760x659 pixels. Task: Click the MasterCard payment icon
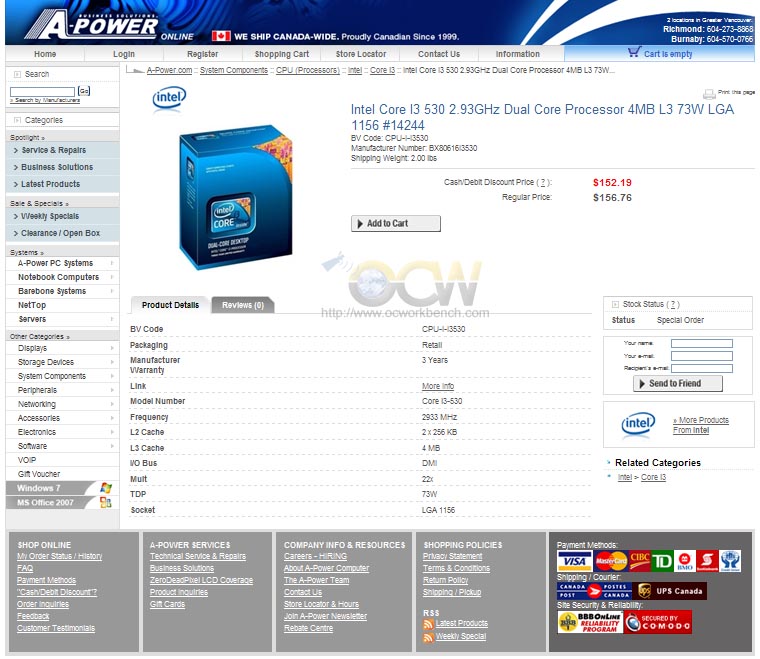pos(611,561)
